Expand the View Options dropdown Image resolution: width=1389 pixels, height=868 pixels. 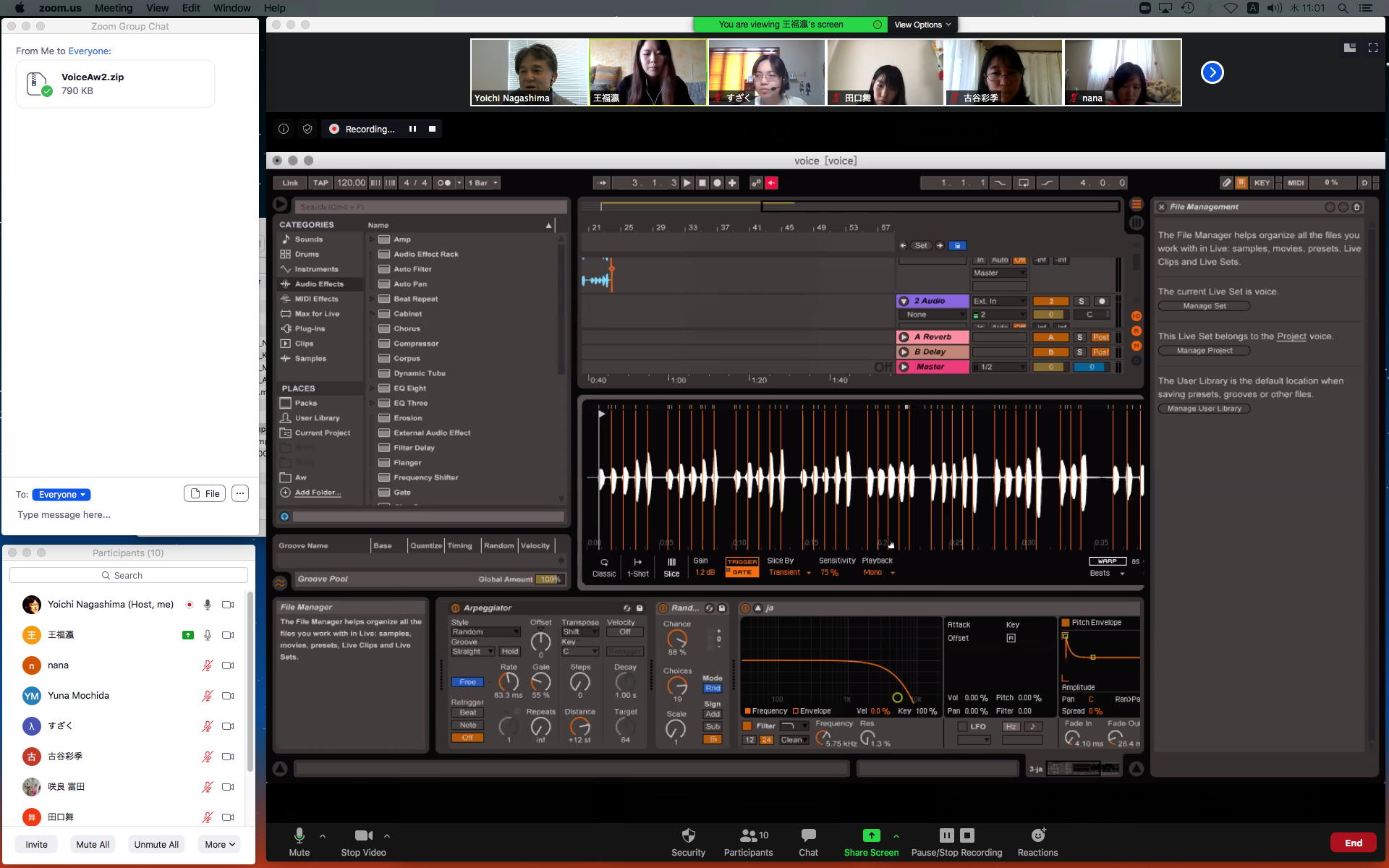[922, 25]
